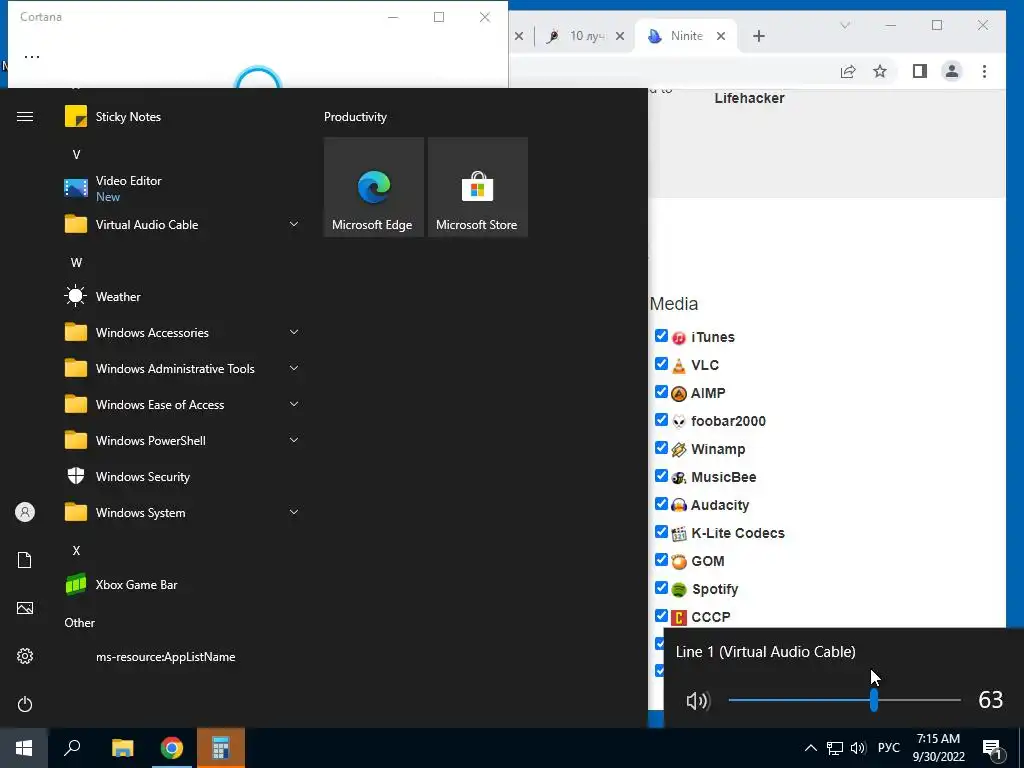The width and height of the screenshot is (1024, 768).
Task: Toggle Chrome side panel icon
Action: pos(920,71)
